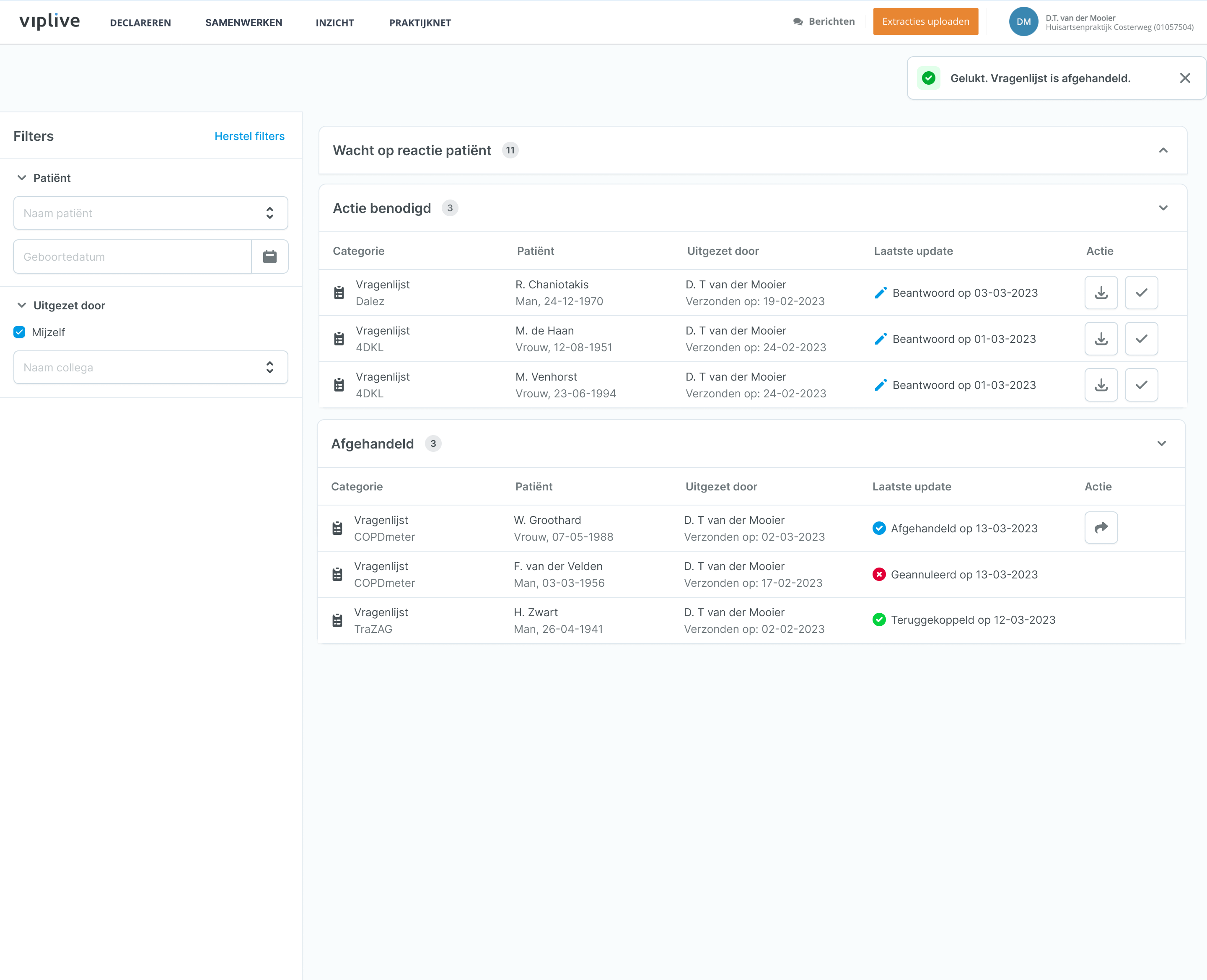Click the DM user avatar

[1023, 22]
